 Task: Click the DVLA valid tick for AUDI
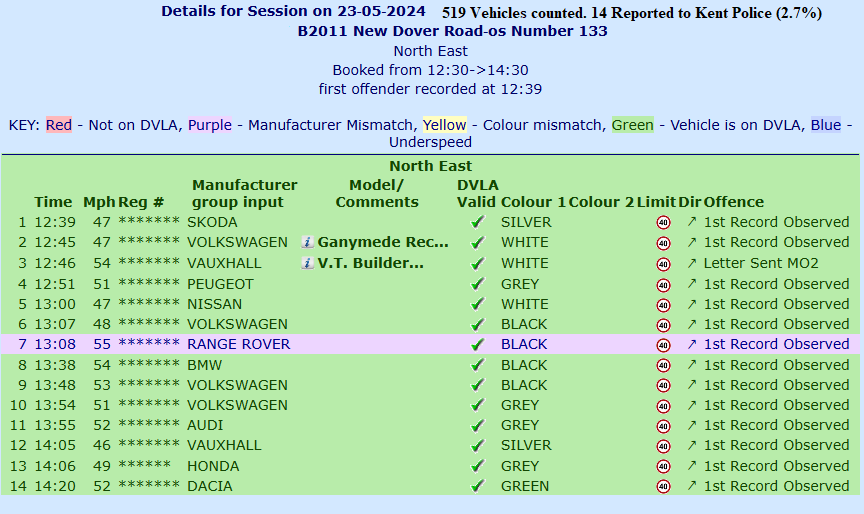pyautogui.click(x=477, y=425)
